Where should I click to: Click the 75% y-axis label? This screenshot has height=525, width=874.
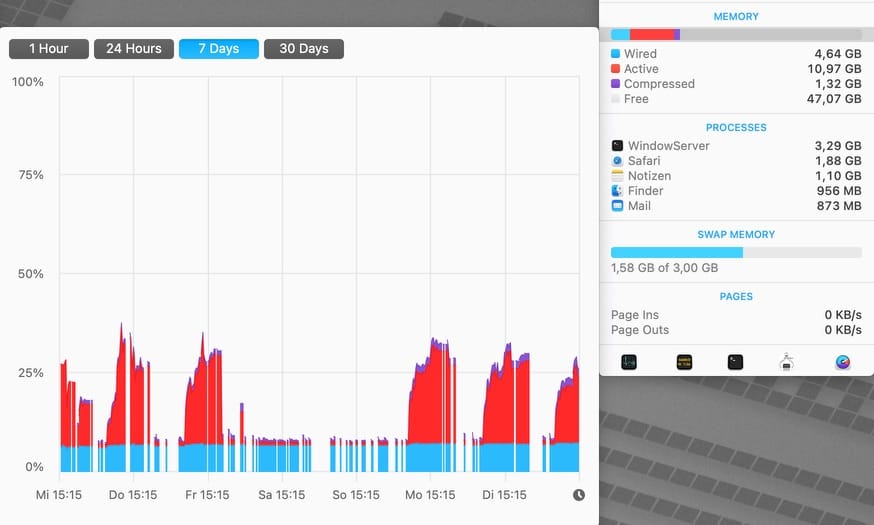(x=31, y=175)
